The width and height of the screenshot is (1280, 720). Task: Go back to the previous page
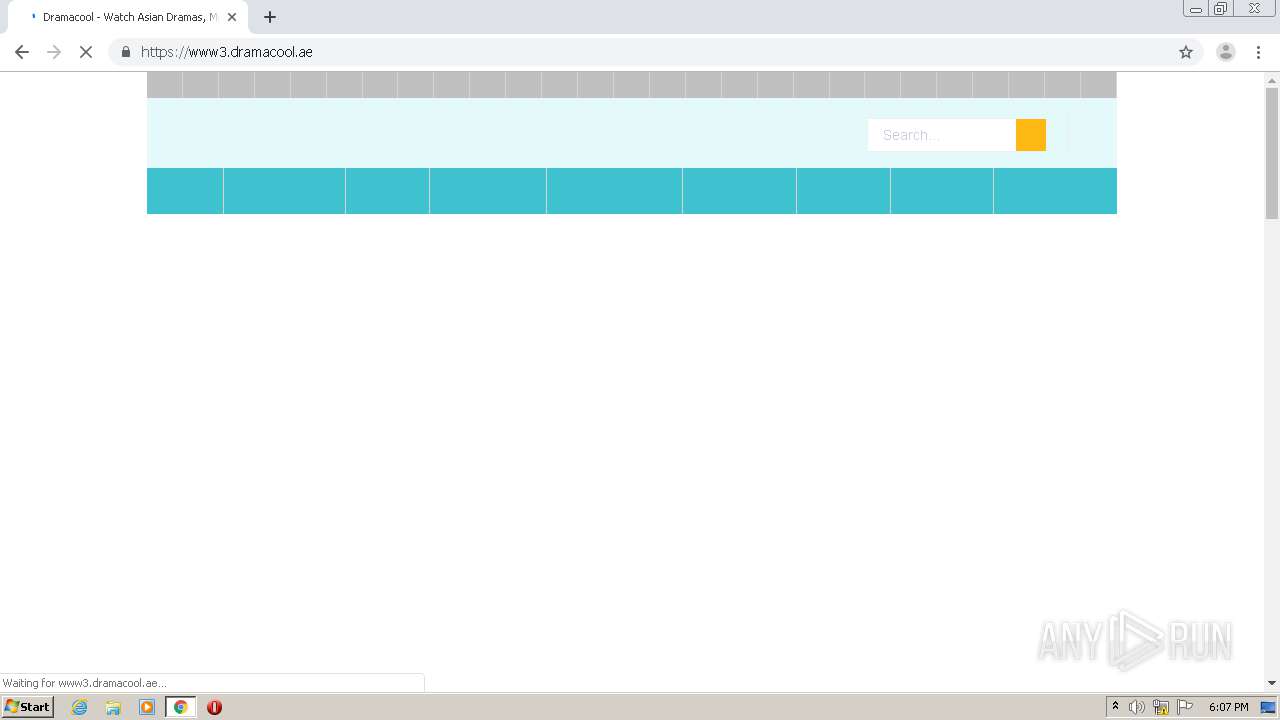click(22, 52)
